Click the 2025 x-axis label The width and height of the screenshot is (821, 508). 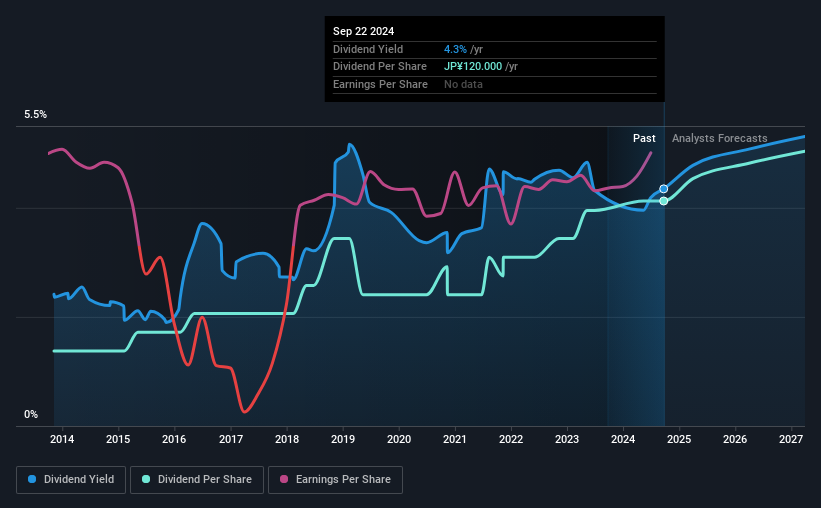coord(679,439)
